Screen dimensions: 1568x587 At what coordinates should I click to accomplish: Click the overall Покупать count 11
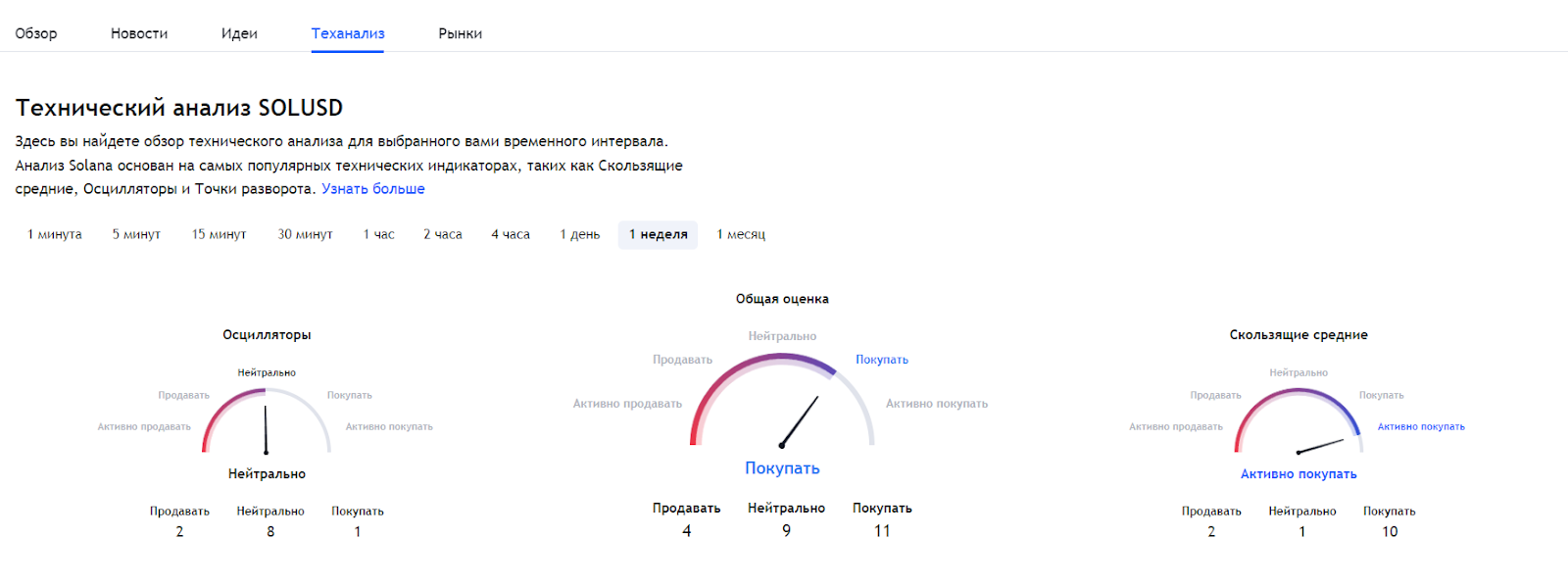click(x=882, y=531)
